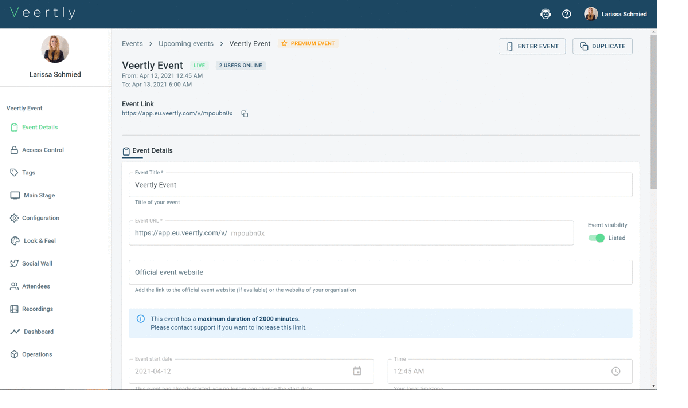Click the sidebar profile photo

tap(55, 49)
